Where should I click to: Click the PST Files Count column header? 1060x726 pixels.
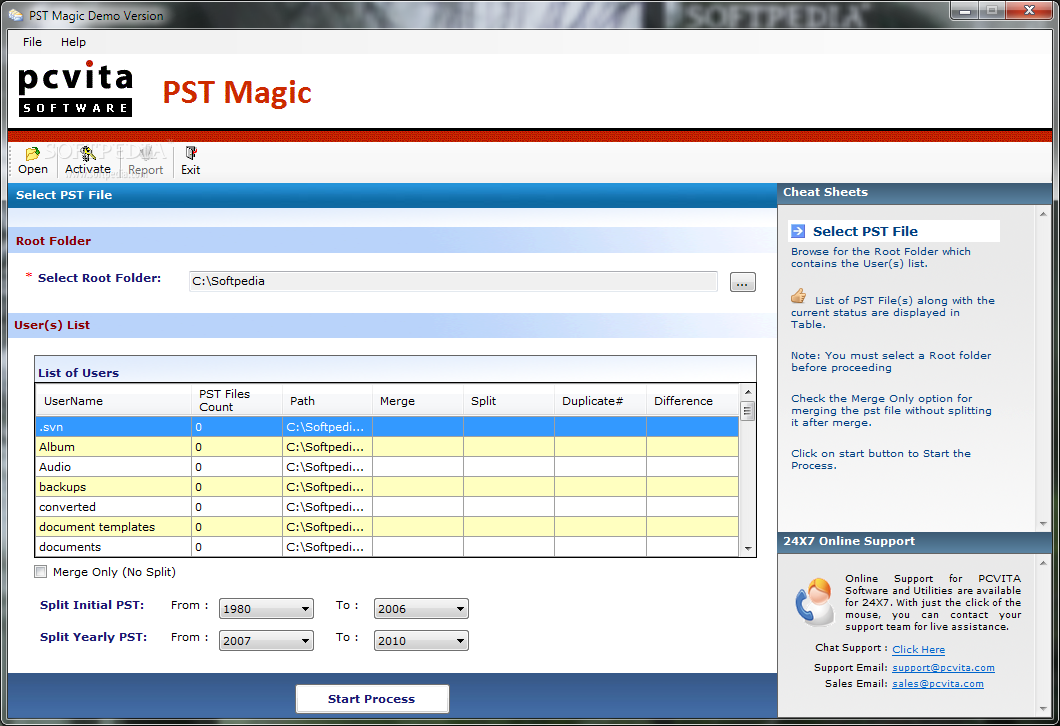(x=237, y=400)
